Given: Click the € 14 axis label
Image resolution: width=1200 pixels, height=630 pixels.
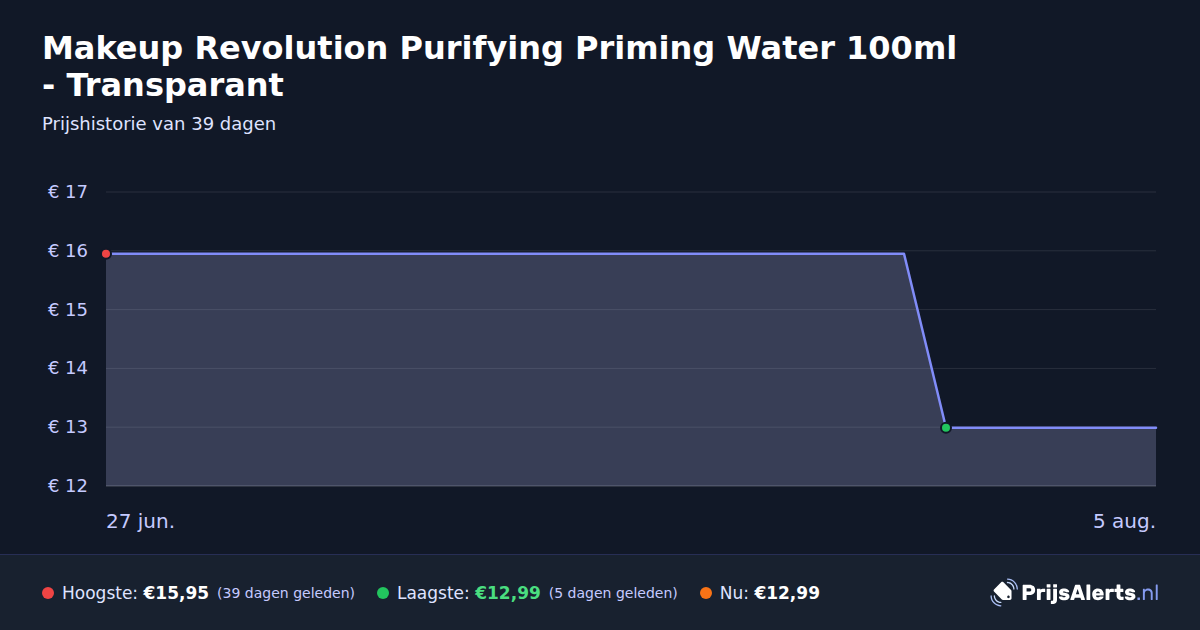Looking at the screenshot, I should click(68, 369).
